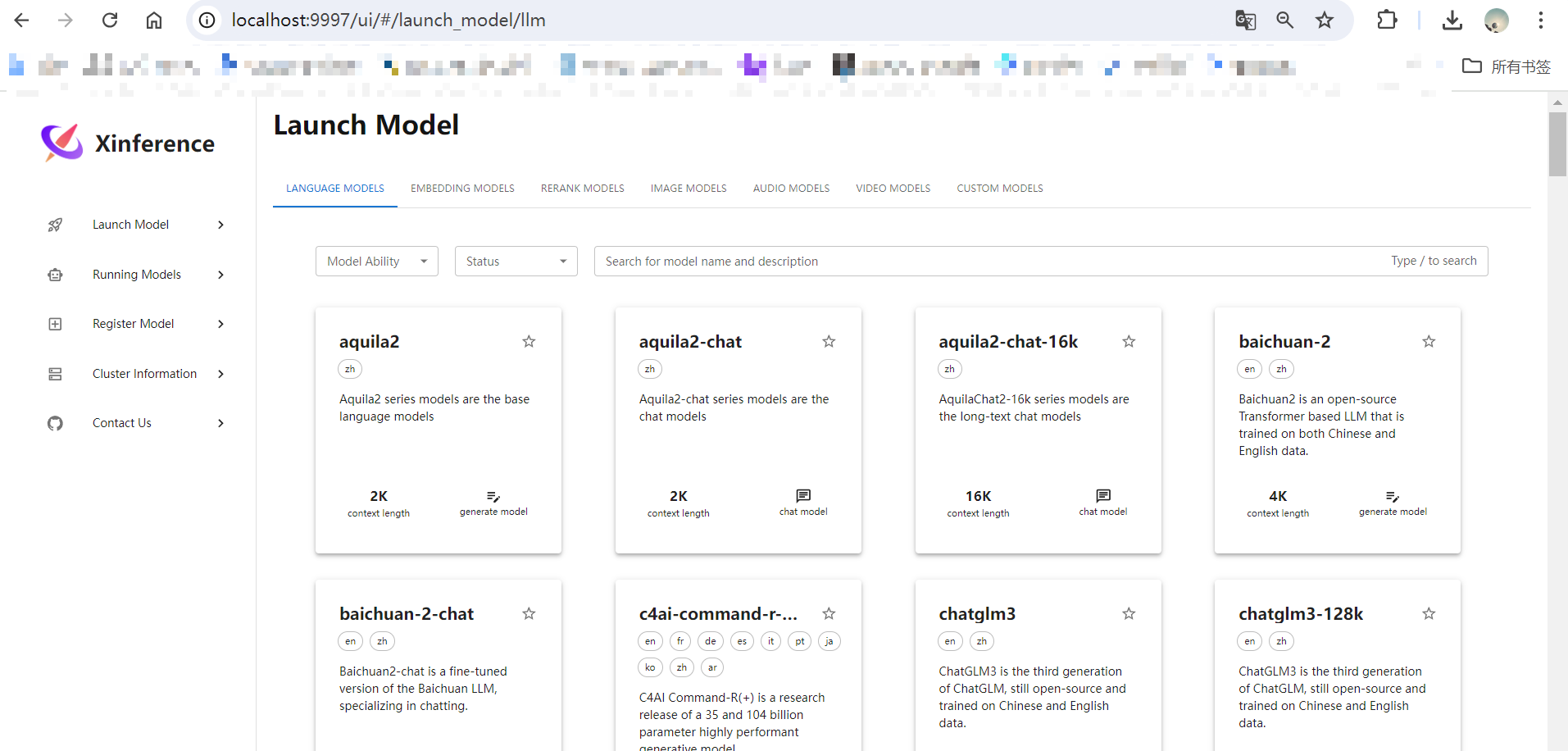
Task: Click the translate page icon in address bar
Action: tap(1246, 20)
